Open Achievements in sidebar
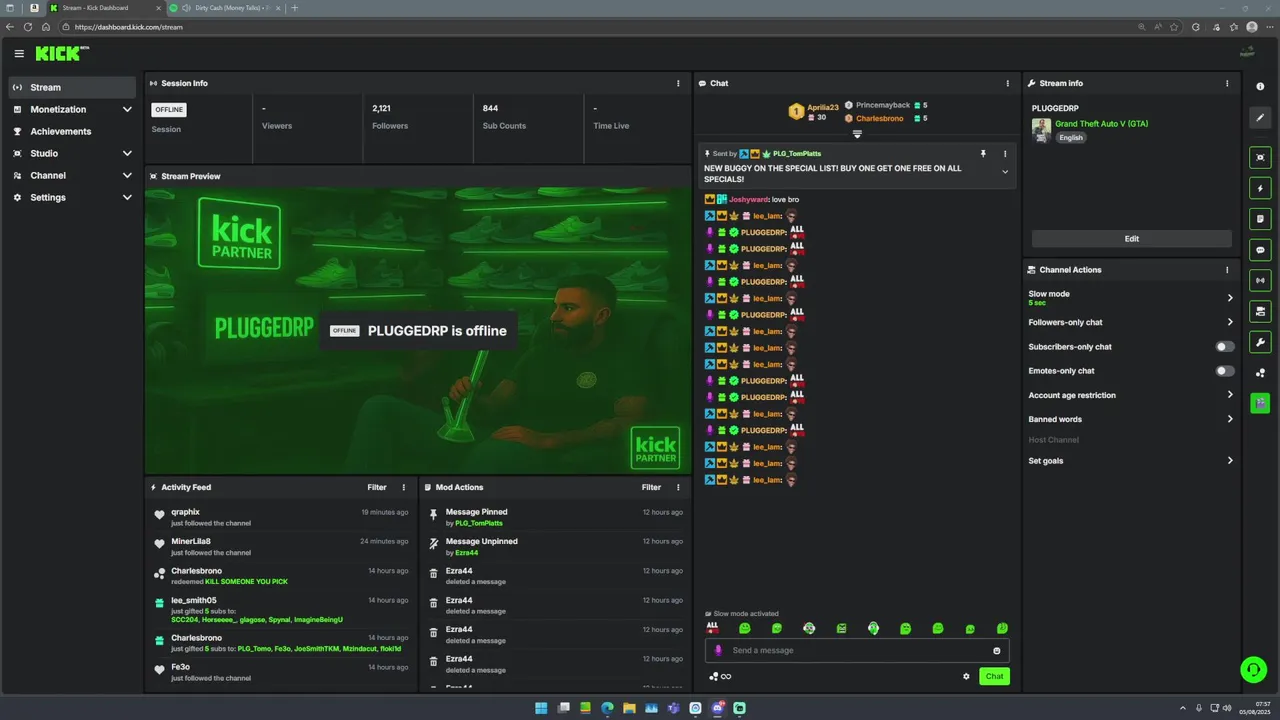This screenshot has width=1280, height=720. tap(72, 131)
